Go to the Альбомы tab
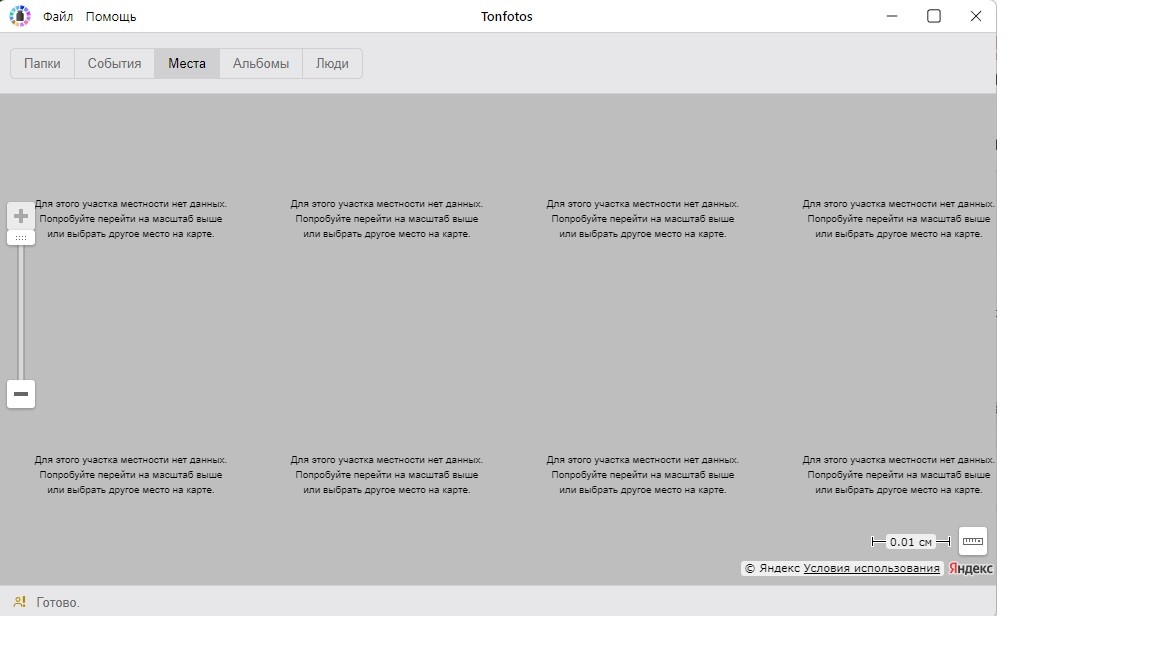Viewport: 1152px width, 648px height. [x=261, y=63]
